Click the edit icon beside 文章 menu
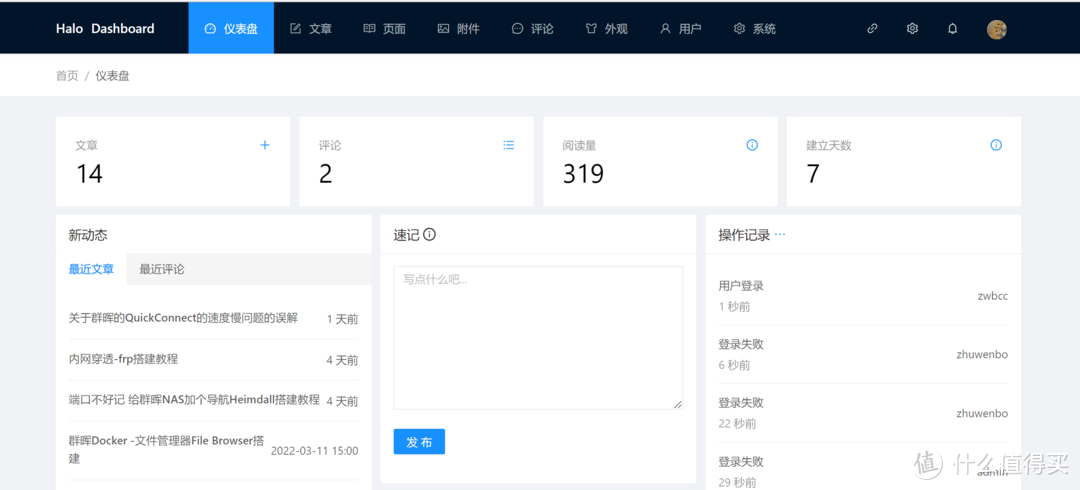This screenshot has width=1080, height=490. tap(295, 28)
